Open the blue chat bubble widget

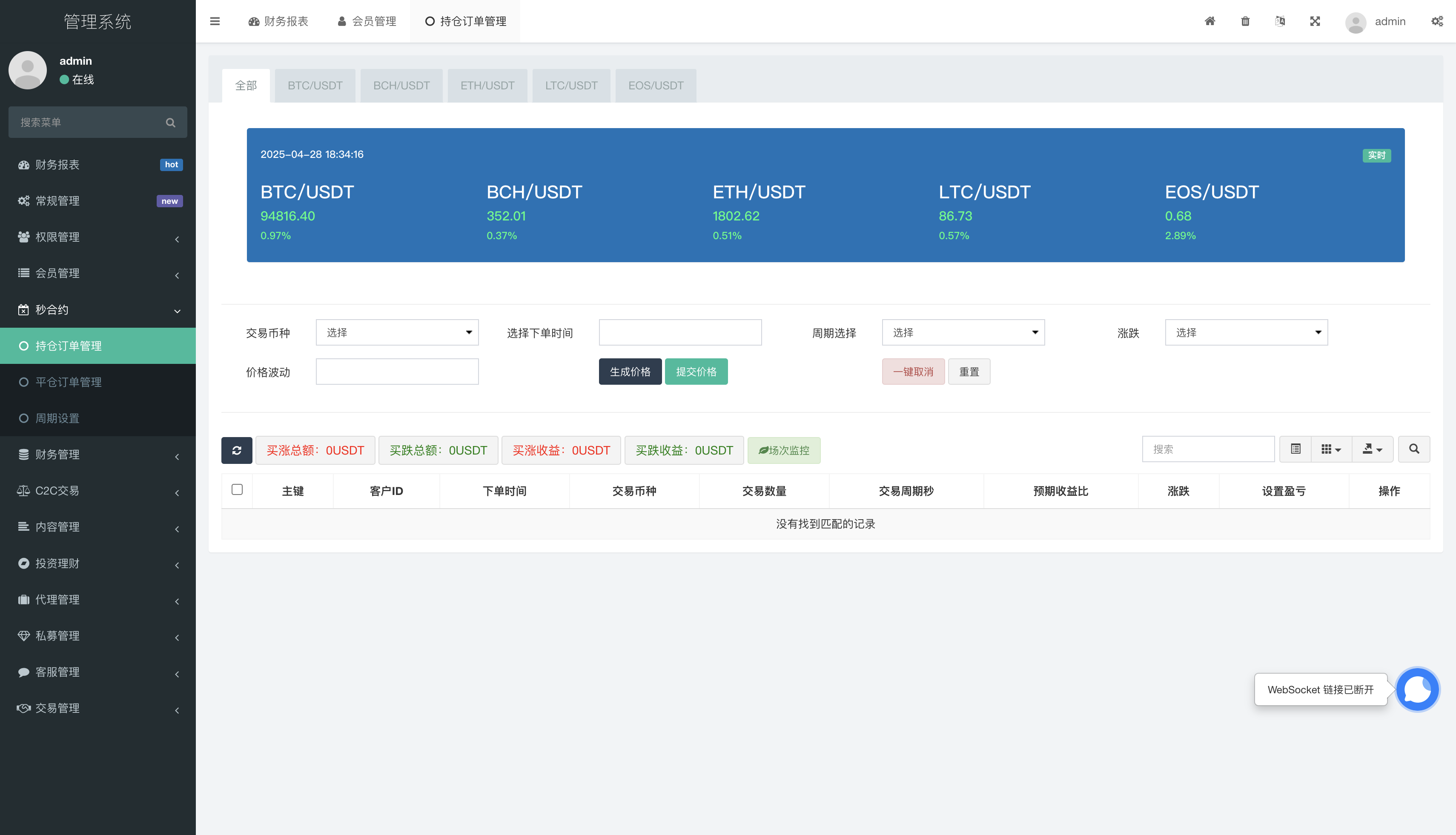click(1417, 689)
